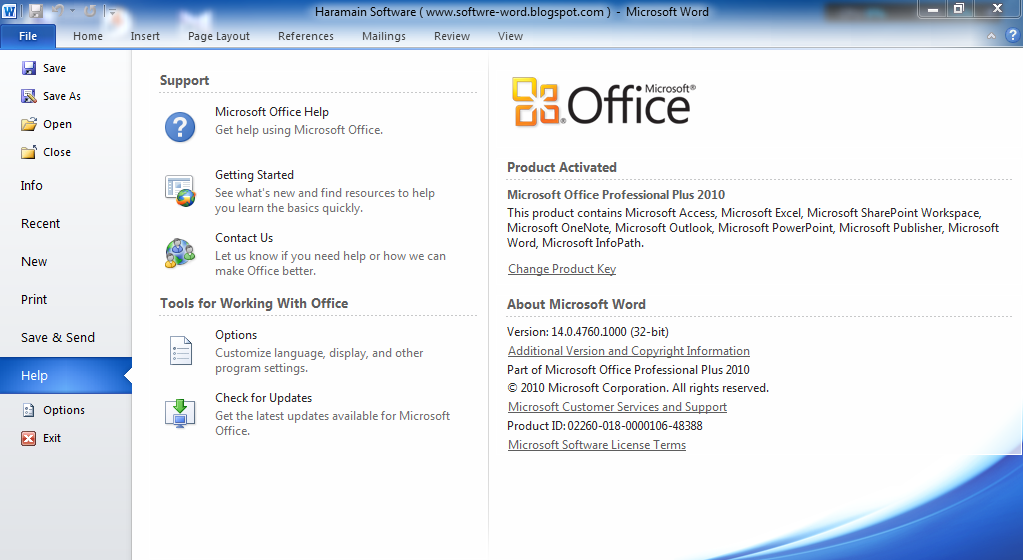This screenshot has width=1023, height=560.
Task: Click the Getting Started globe icon
Action: point(180,191)
